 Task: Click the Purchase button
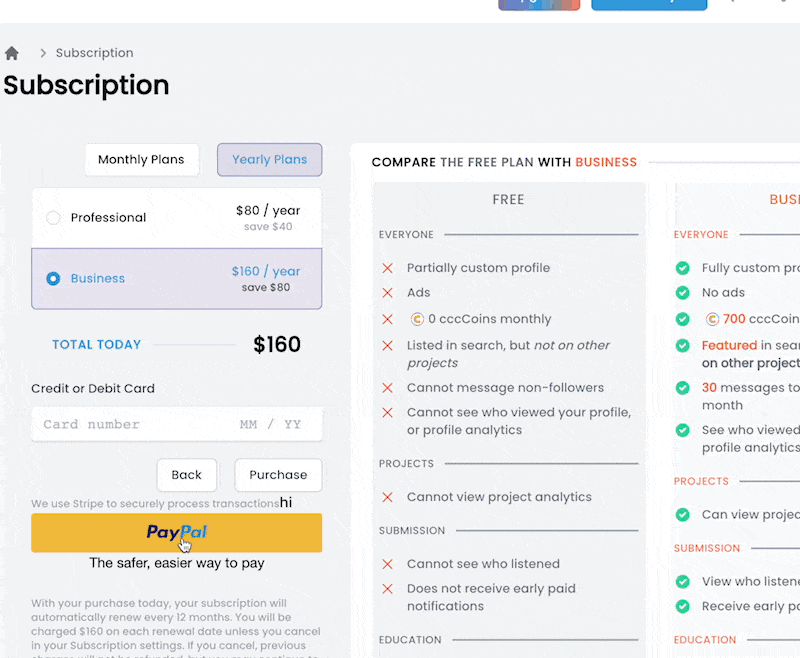(x=278, y=475)
